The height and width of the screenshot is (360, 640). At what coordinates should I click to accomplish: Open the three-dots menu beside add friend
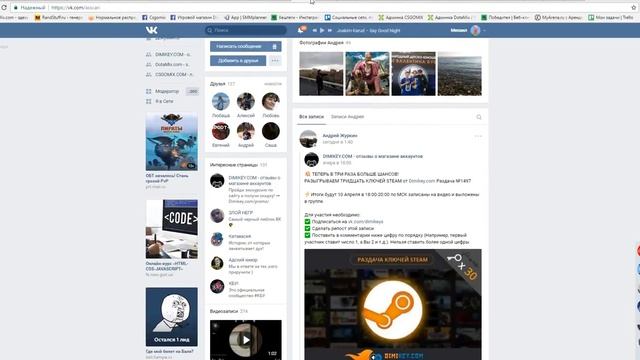coord(275,61)
